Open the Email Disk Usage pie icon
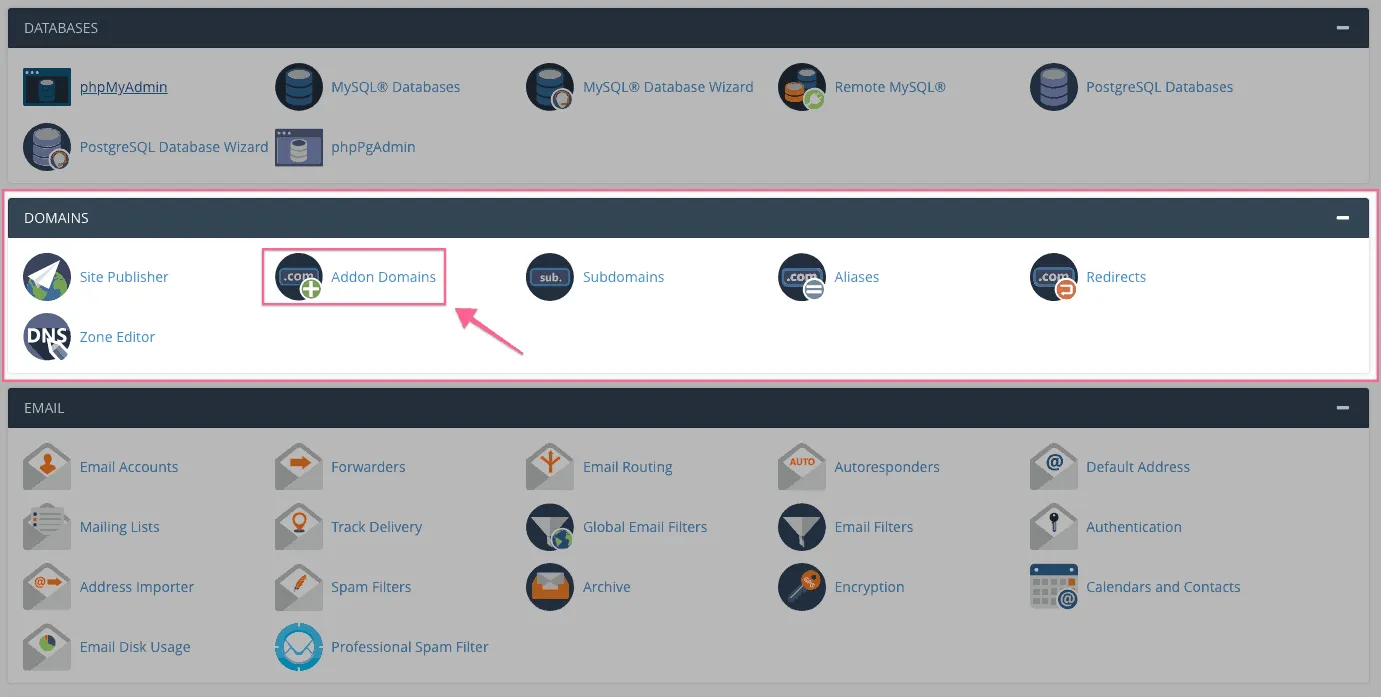Screen dimensions: 1381x697 coord(47,647)
